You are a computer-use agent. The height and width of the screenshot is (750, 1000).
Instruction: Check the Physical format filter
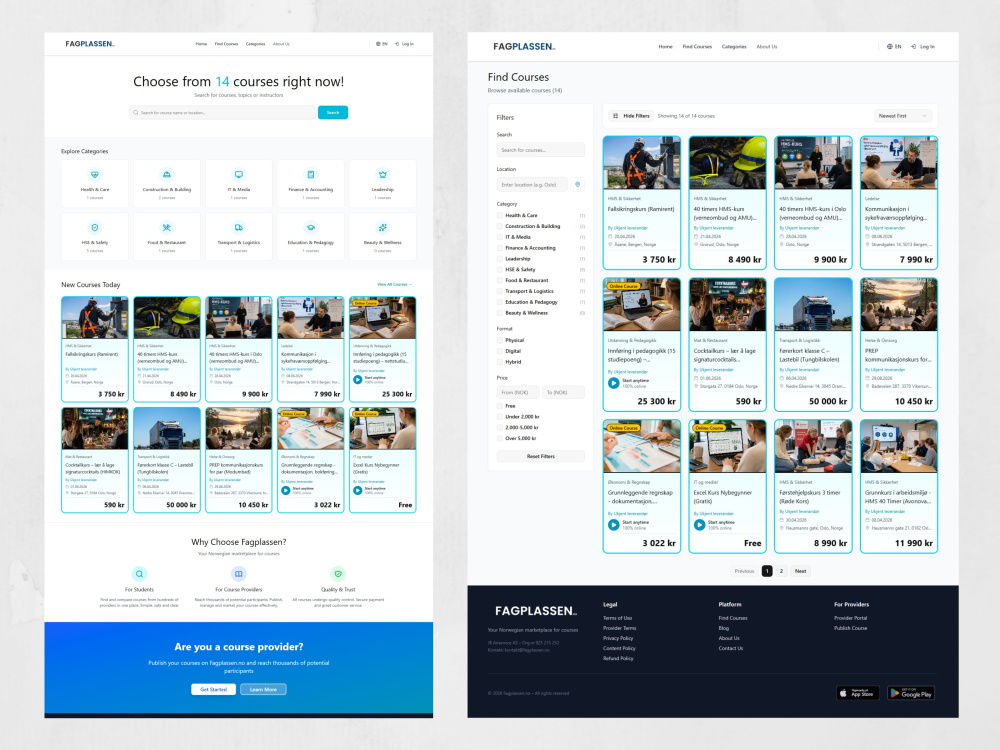click(500, 341)
